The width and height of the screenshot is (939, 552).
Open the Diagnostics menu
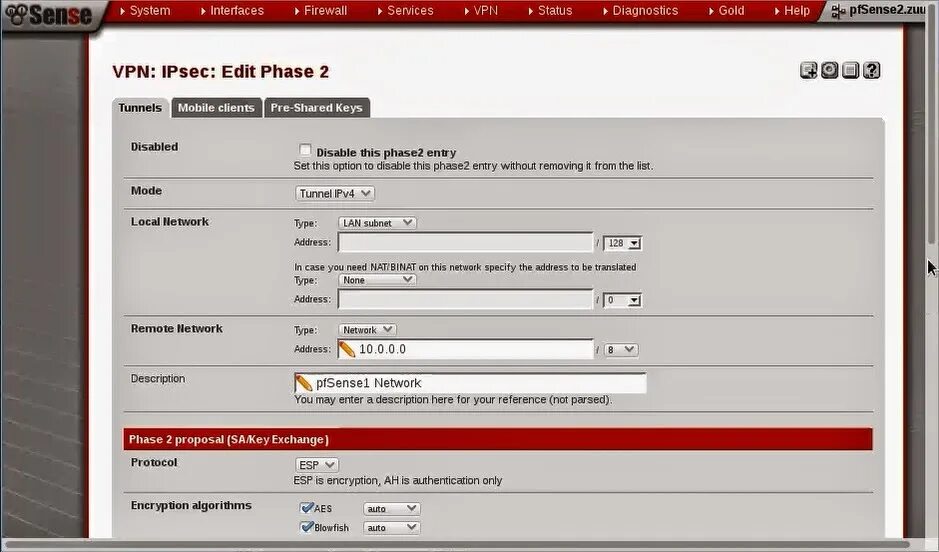coord(641,11)
